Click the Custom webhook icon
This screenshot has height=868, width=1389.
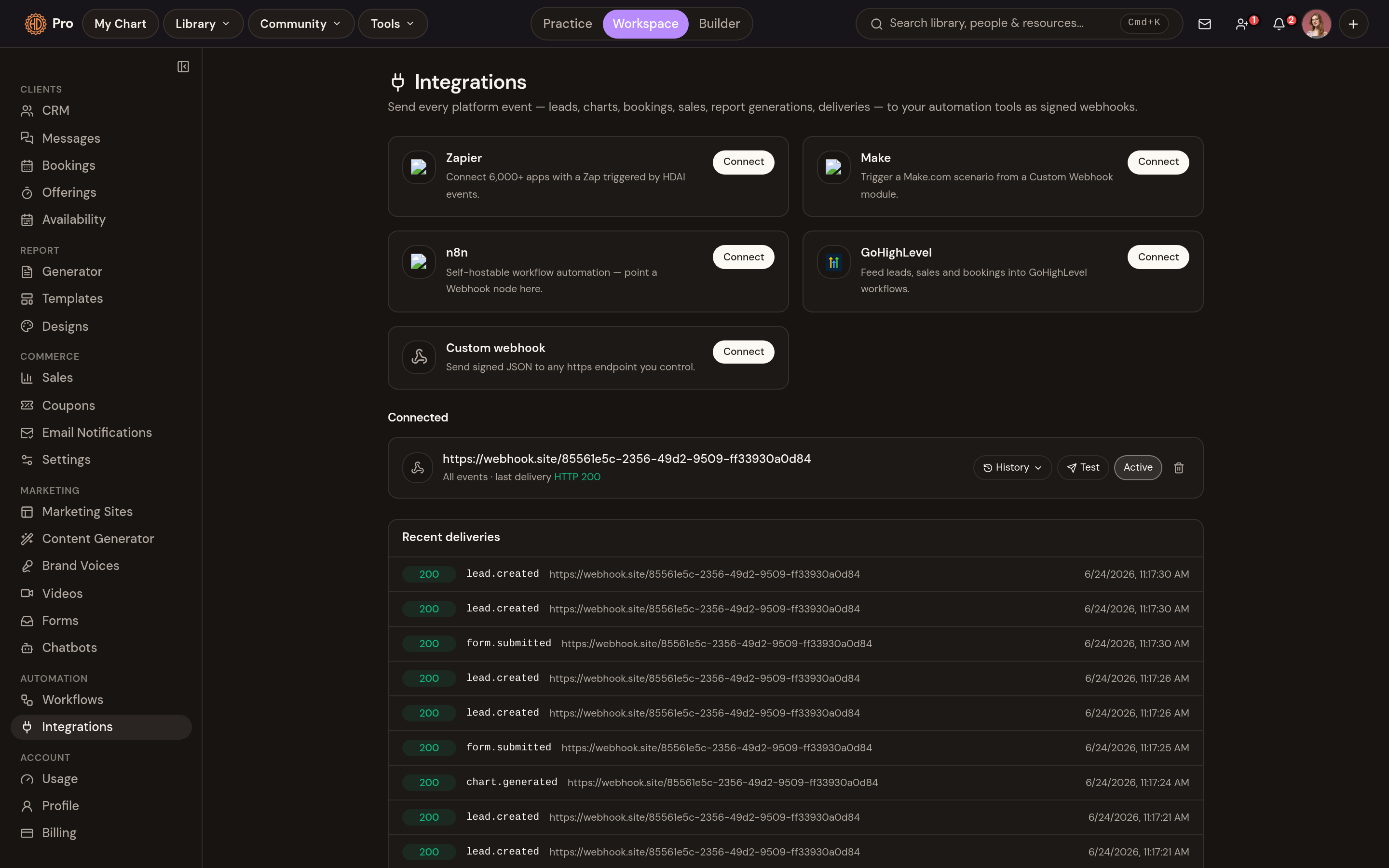(419, 357)
